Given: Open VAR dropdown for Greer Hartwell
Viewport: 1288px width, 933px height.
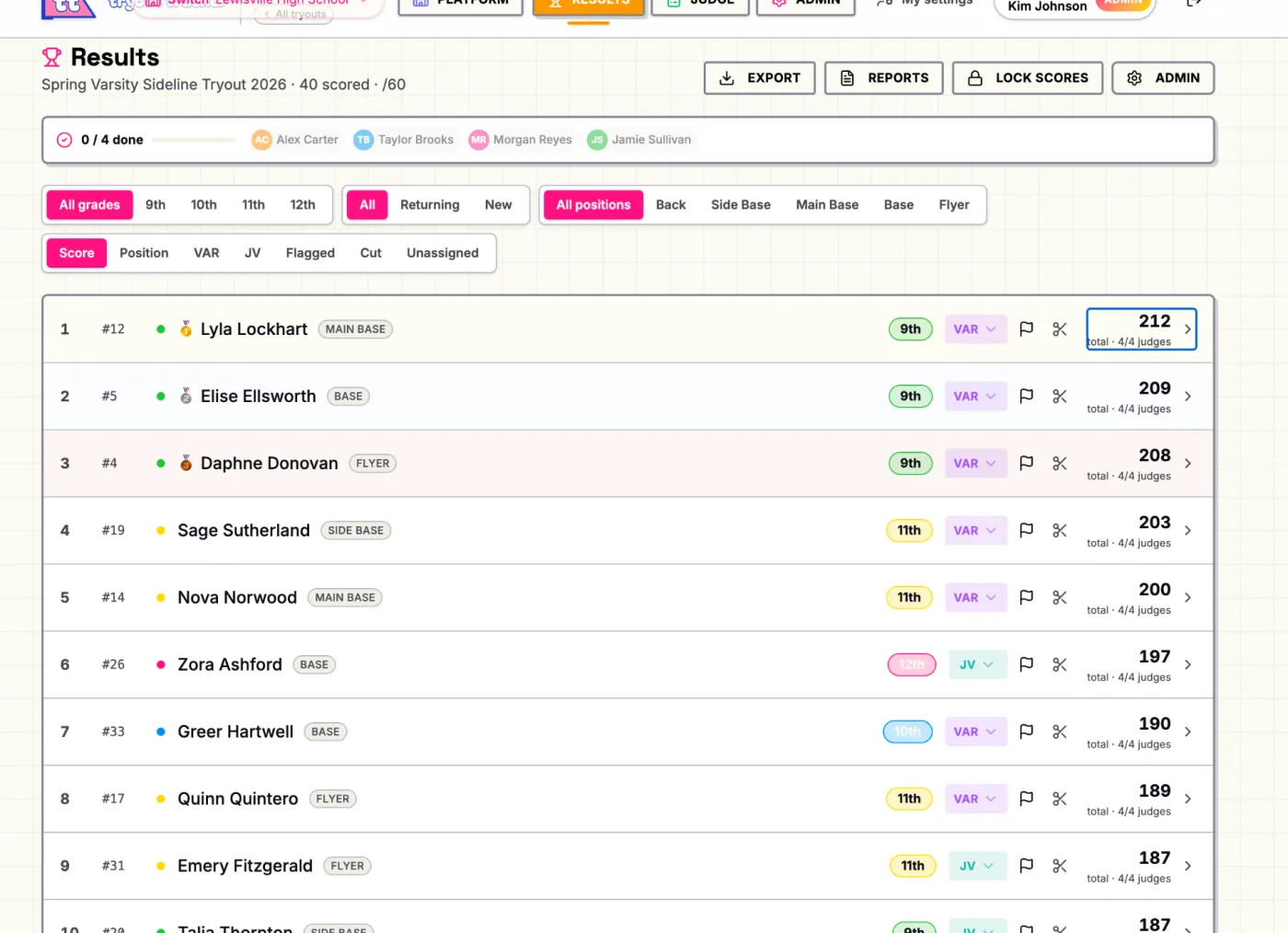Looking at the screenshot, I should (974, 731).
